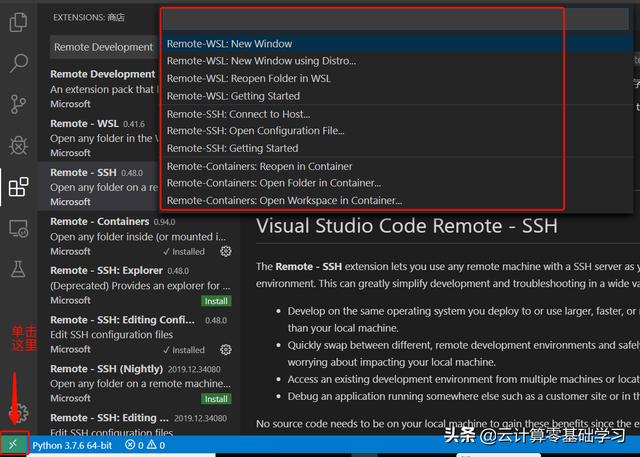Viewport: 640px width, 457px height.
Task: Install Remote - SSH: Explorer extension
Action: (216, 301)
